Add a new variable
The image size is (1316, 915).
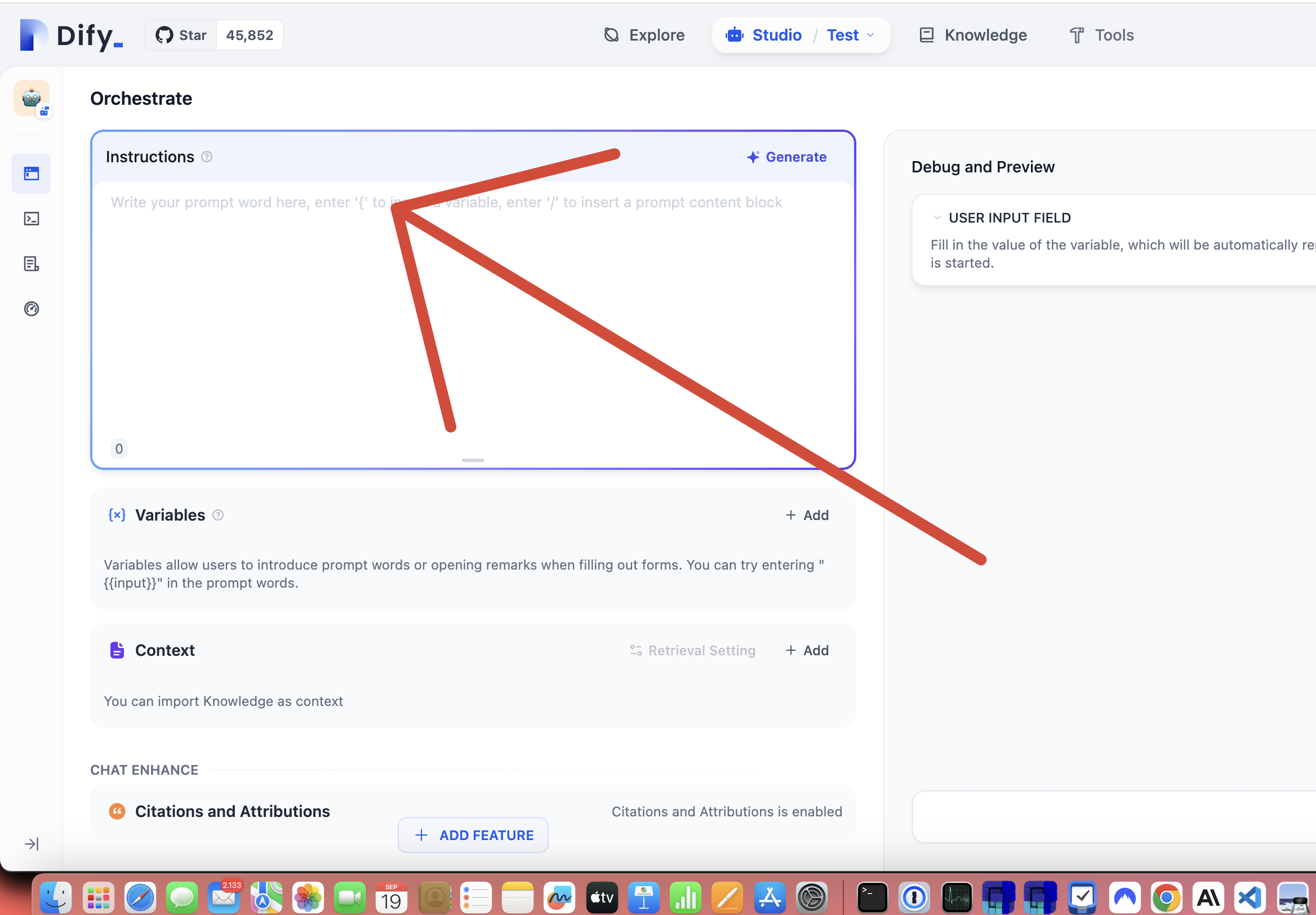pos(807,515)
